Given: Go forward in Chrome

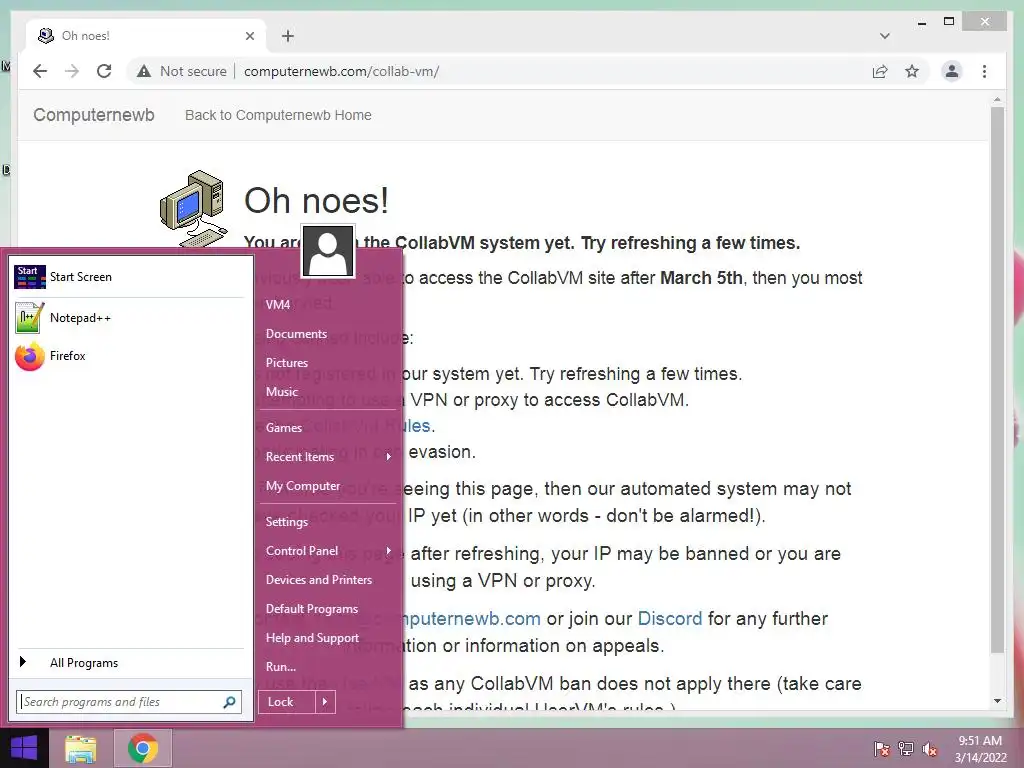Looking at the screenshot, I should click(72, 71).
